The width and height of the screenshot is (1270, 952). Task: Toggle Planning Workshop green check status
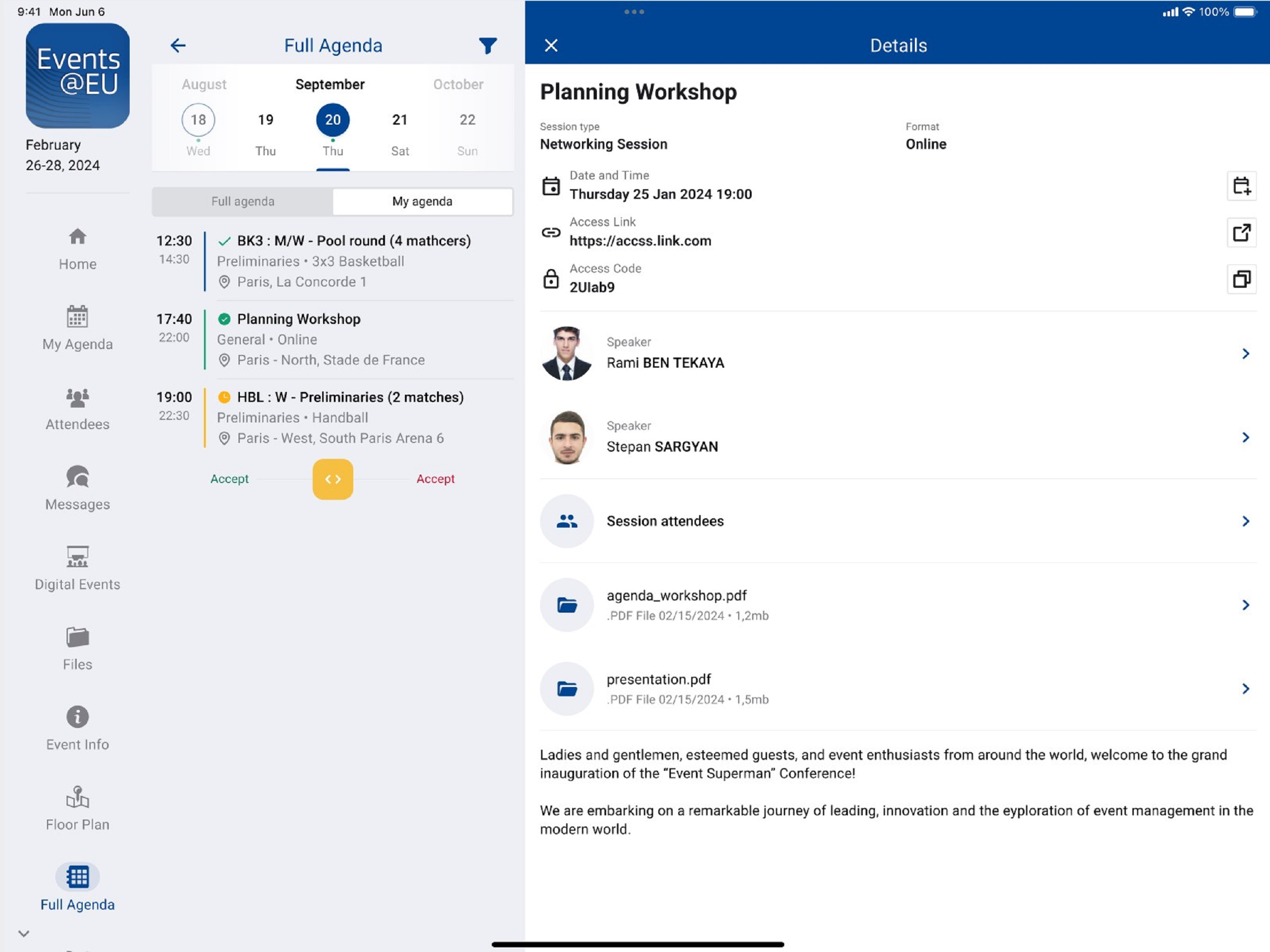pos(225,319)
